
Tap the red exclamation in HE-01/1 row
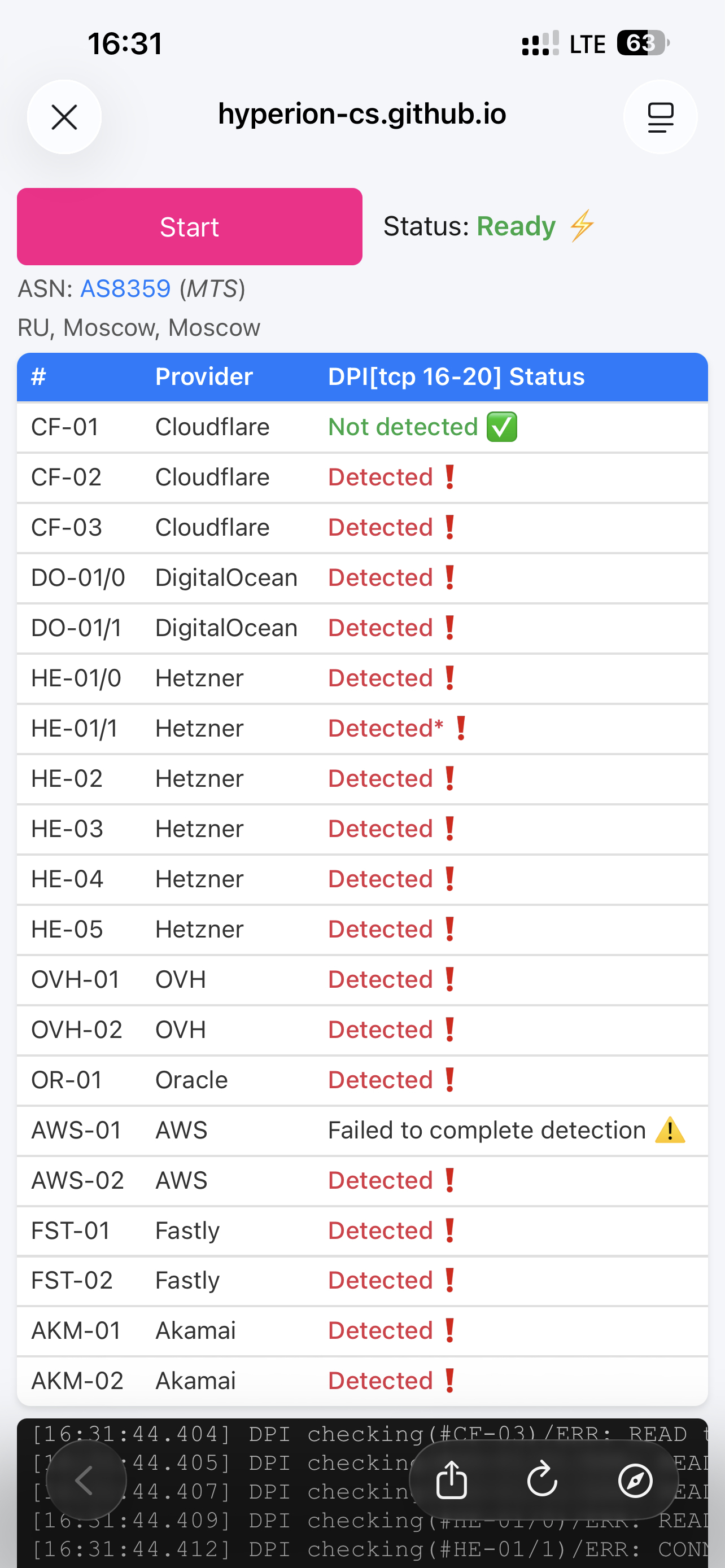[461, 729]
